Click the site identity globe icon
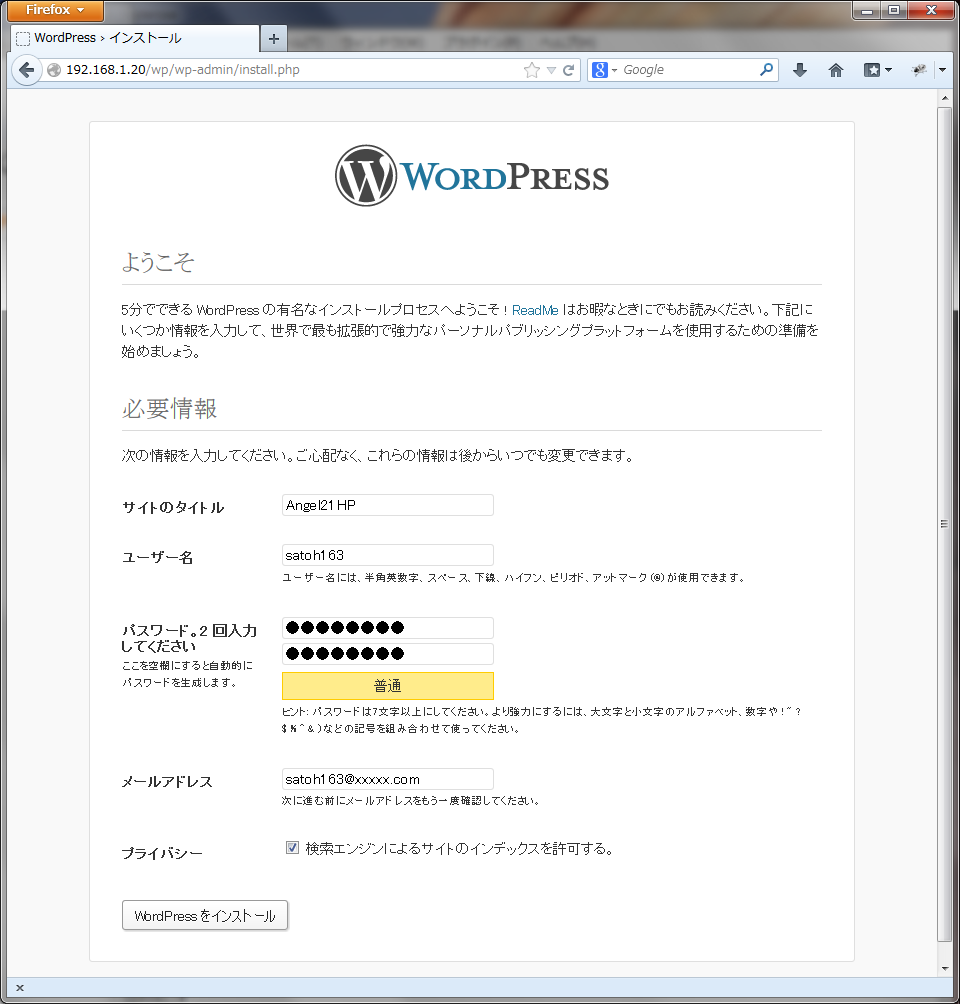The width and height of the screenshot is (960, 1004). coord(54,70)
